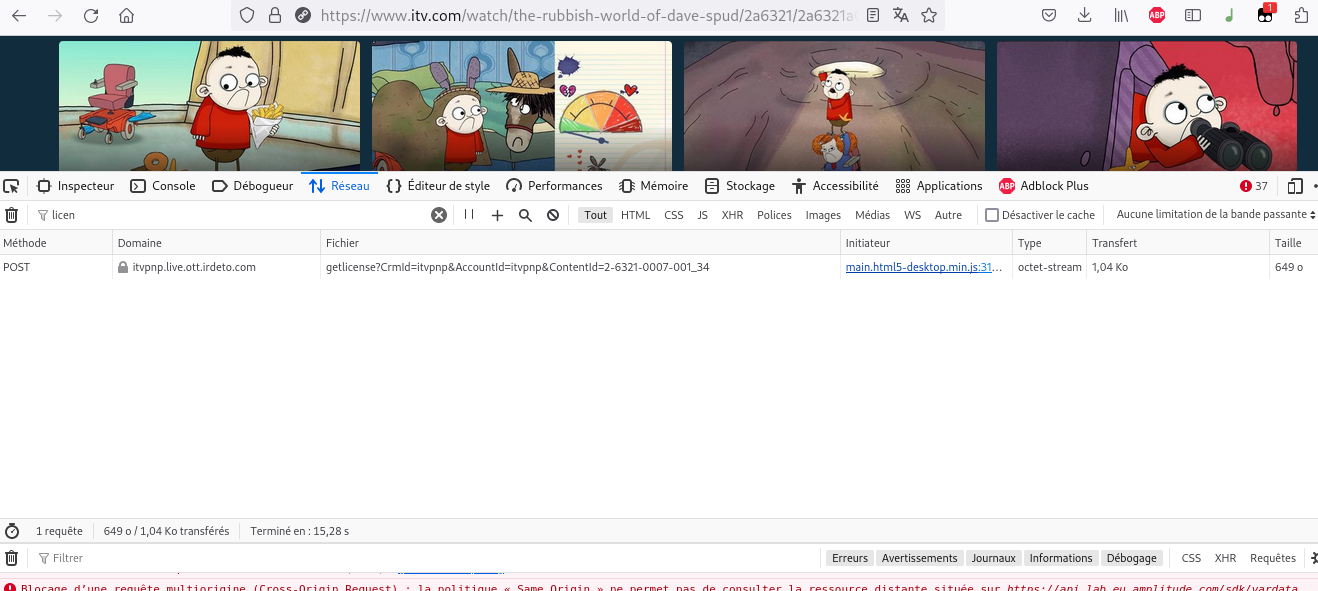Sort by Domaine column header
Screen dimensions: 1318x591
coord(217,243)
